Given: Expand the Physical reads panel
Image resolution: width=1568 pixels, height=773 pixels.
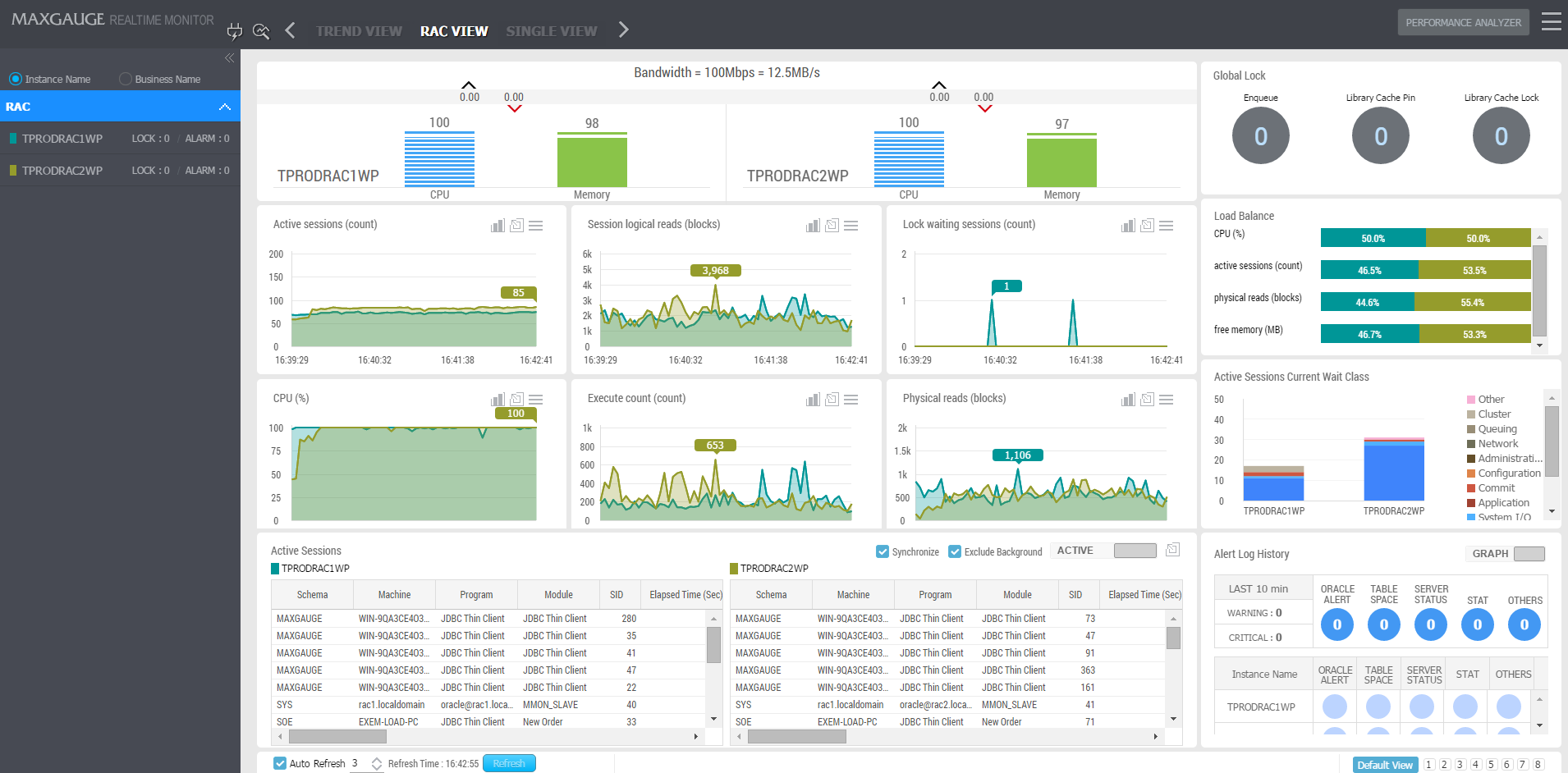Looking at the screenshot, I should pyautogui.click(x=1147, y=399).
